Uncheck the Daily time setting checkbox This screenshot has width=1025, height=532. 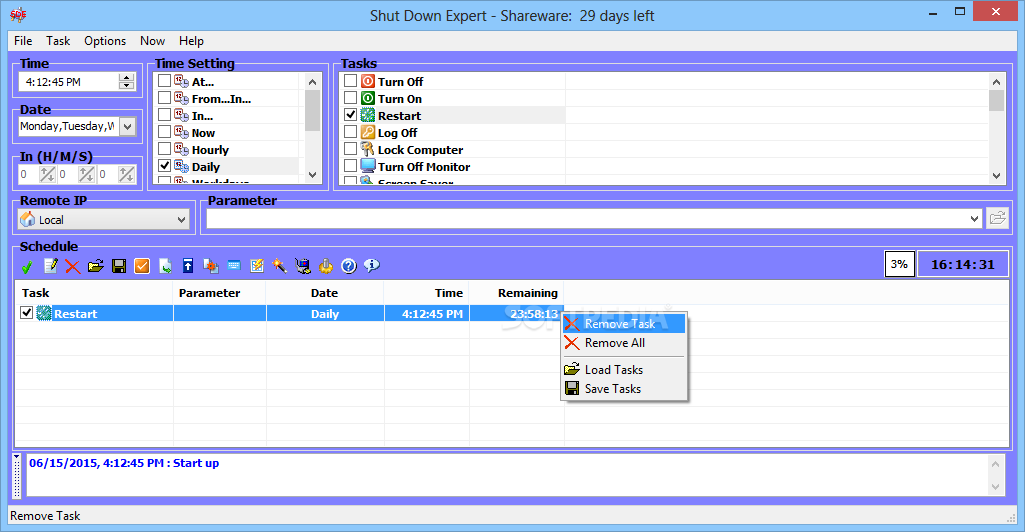pyautogui.click(x=165, y=165)
